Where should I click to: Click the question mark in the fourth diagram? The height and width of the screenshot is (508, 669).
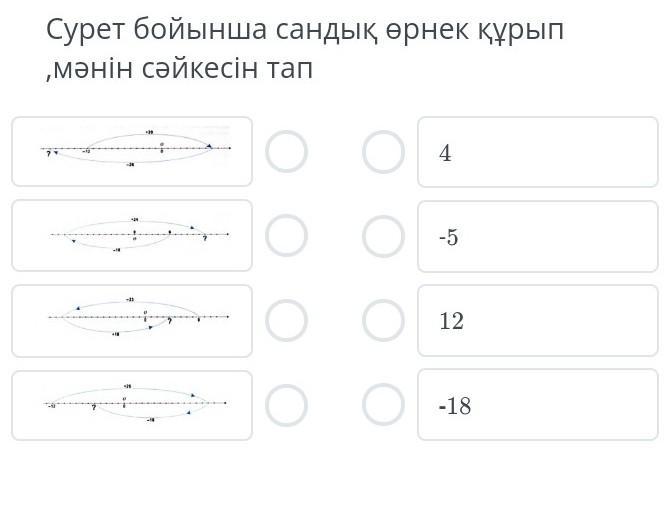(94, 408)
